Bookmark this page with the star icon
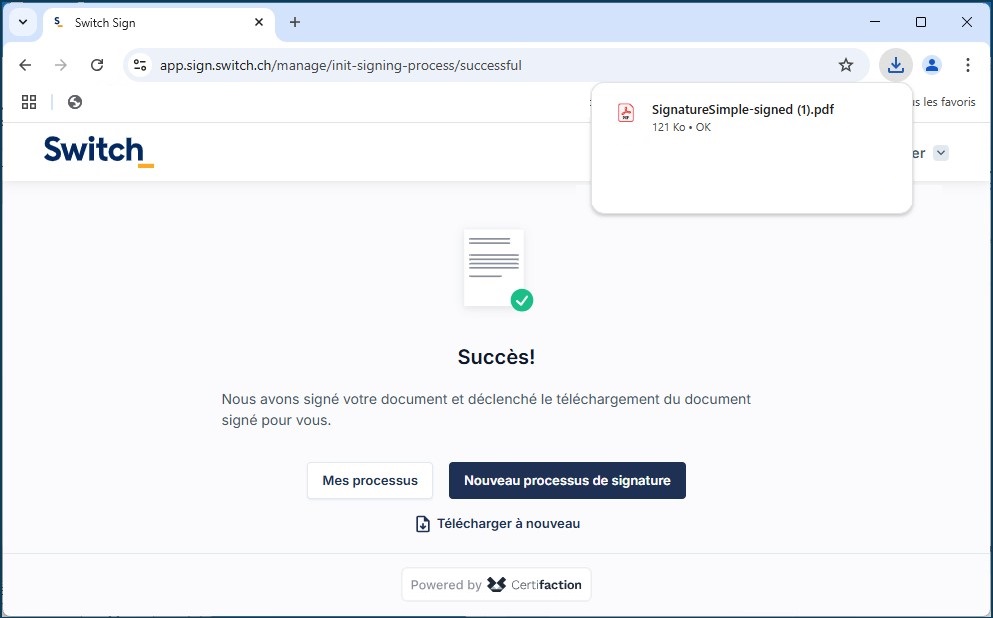Viewport: 993px width, 618px height. 846,65
